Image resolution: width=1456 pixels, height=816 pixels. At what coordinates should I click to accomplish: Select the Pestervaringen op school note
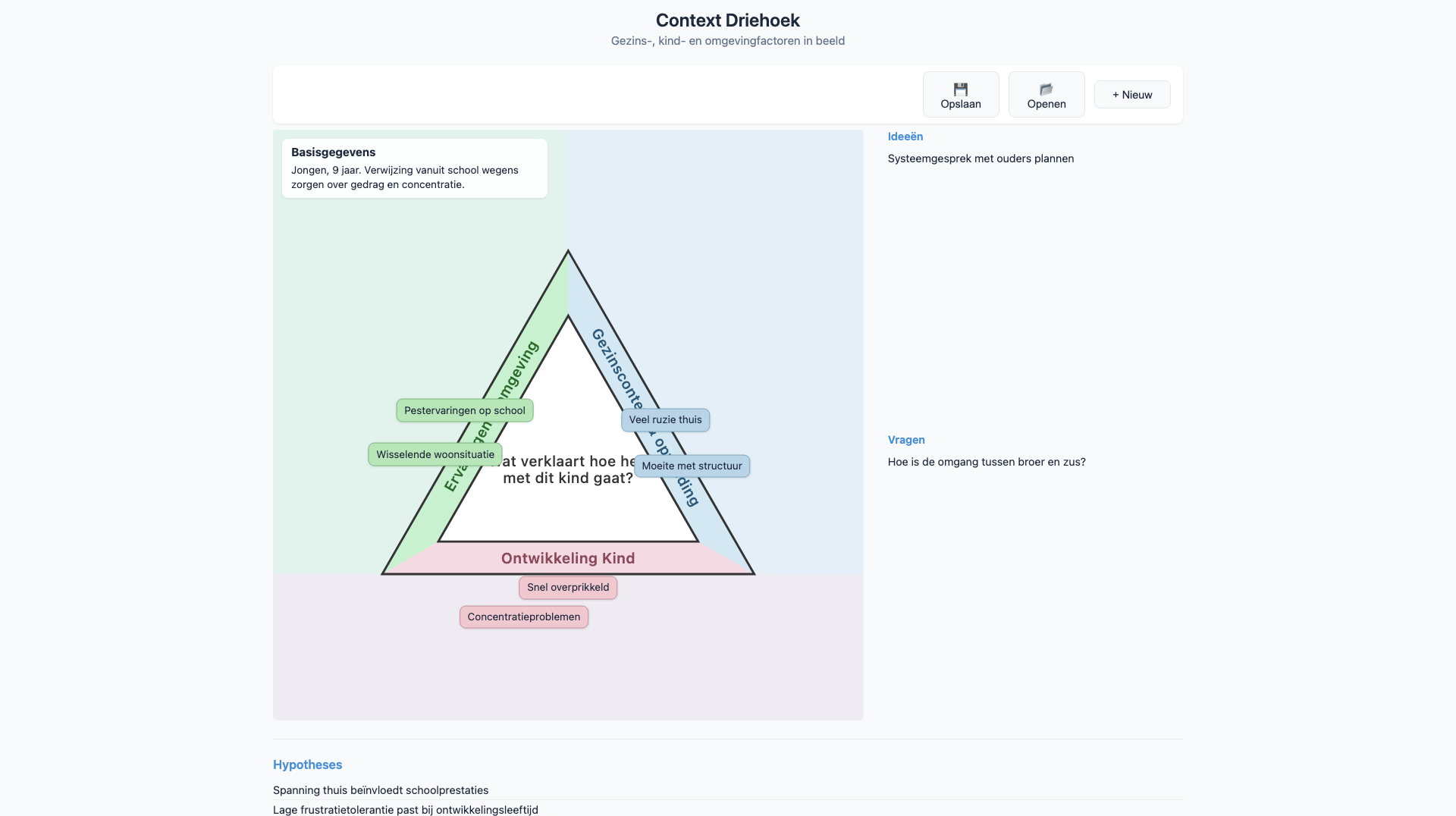click(x=465, y=410)
